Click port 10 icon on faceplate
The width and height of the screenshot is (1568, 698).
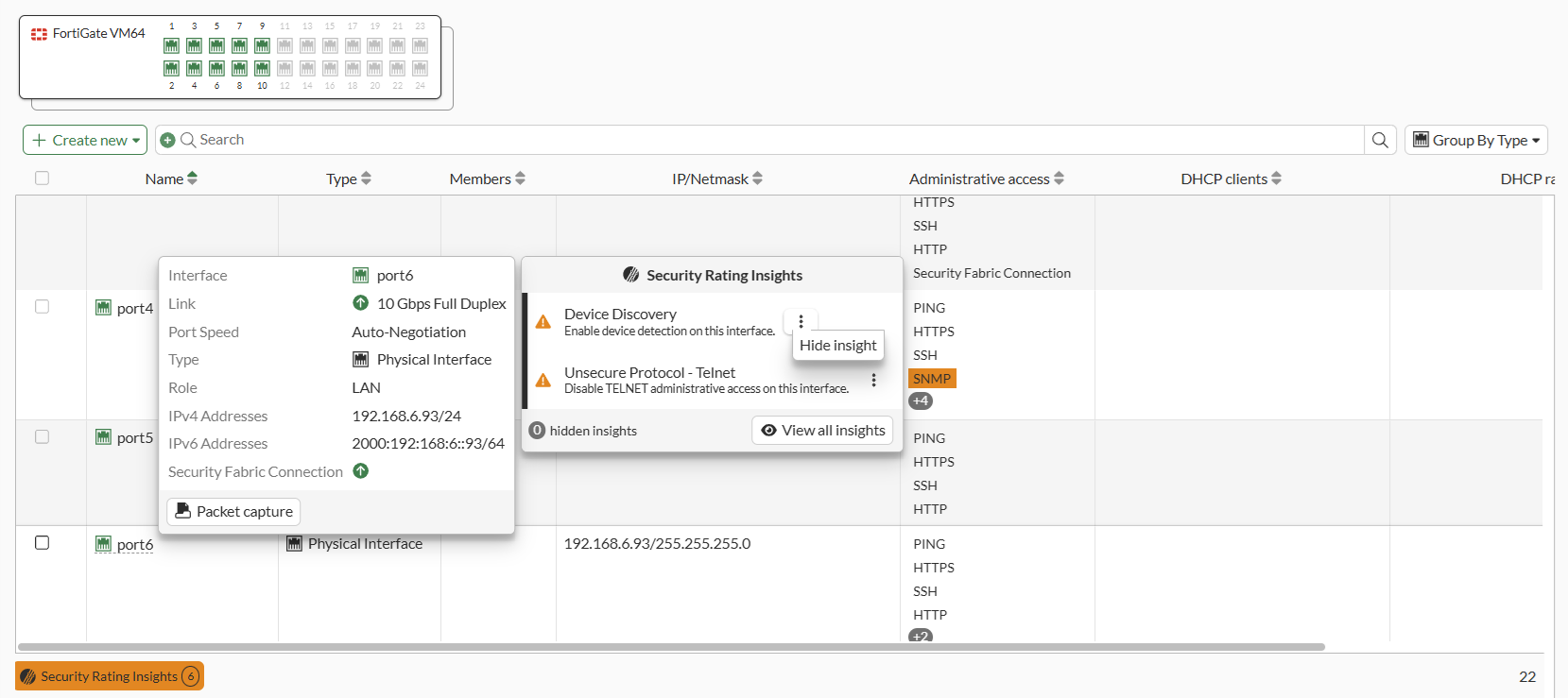click(262, 68)
